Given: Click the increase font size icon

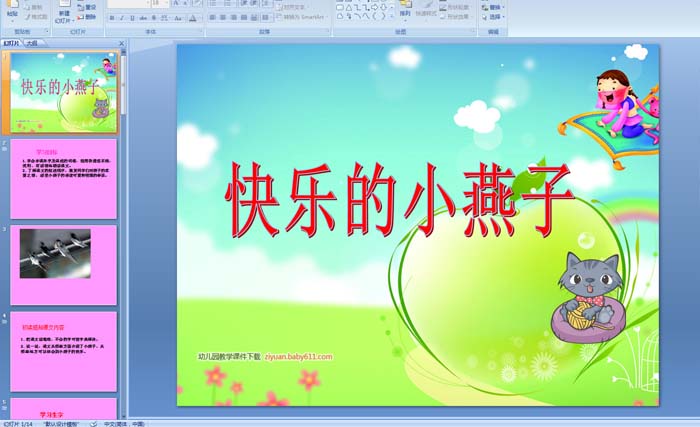Looking at the screenshot, I should click(175, 4).
